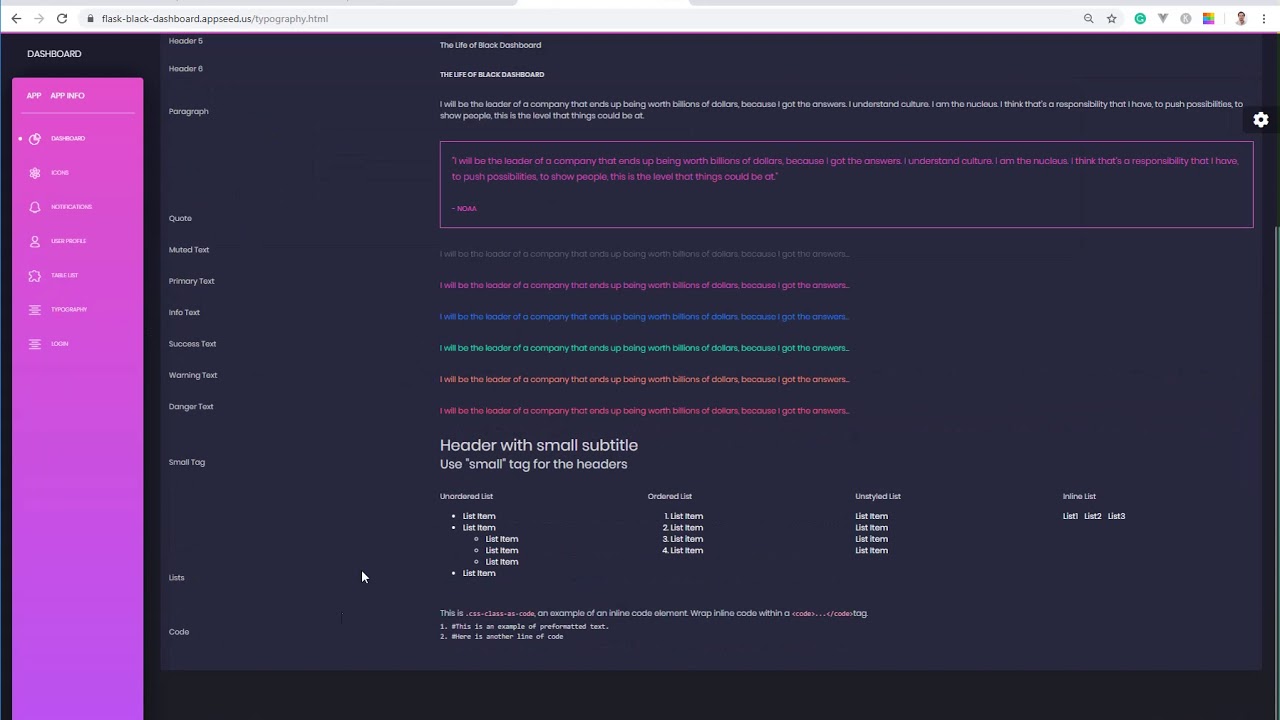Click the 'Ordered List' column title

[x=670, y=496]
